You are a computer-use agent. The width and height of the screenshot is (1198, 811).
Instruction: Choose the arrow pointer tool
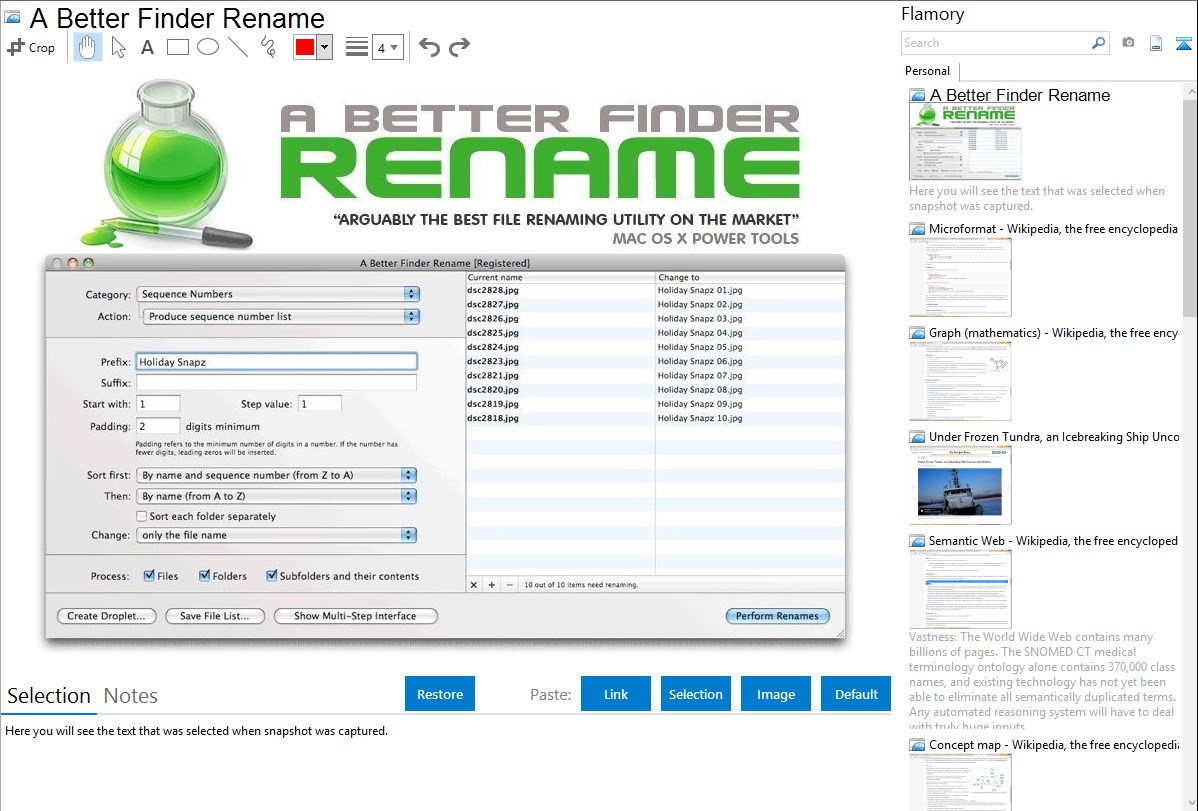(x=118, y=47)
